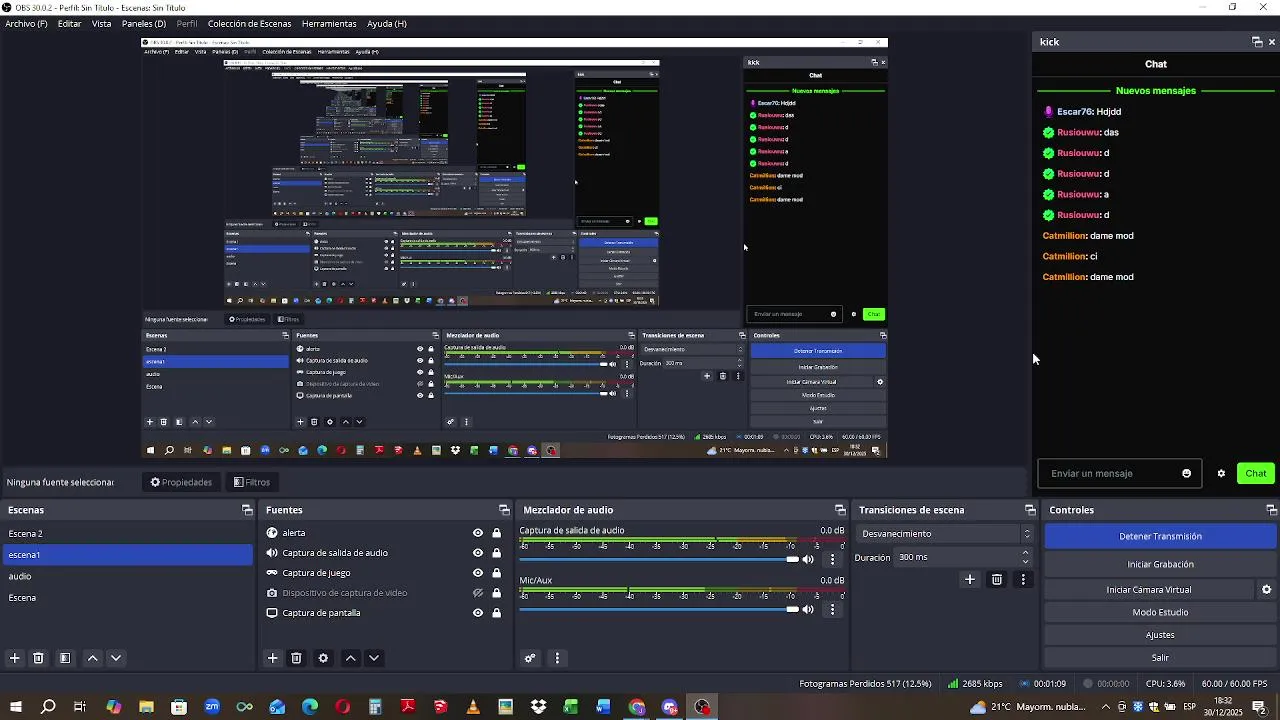
Task: Undock the Controles panel
Action: 1271,510
